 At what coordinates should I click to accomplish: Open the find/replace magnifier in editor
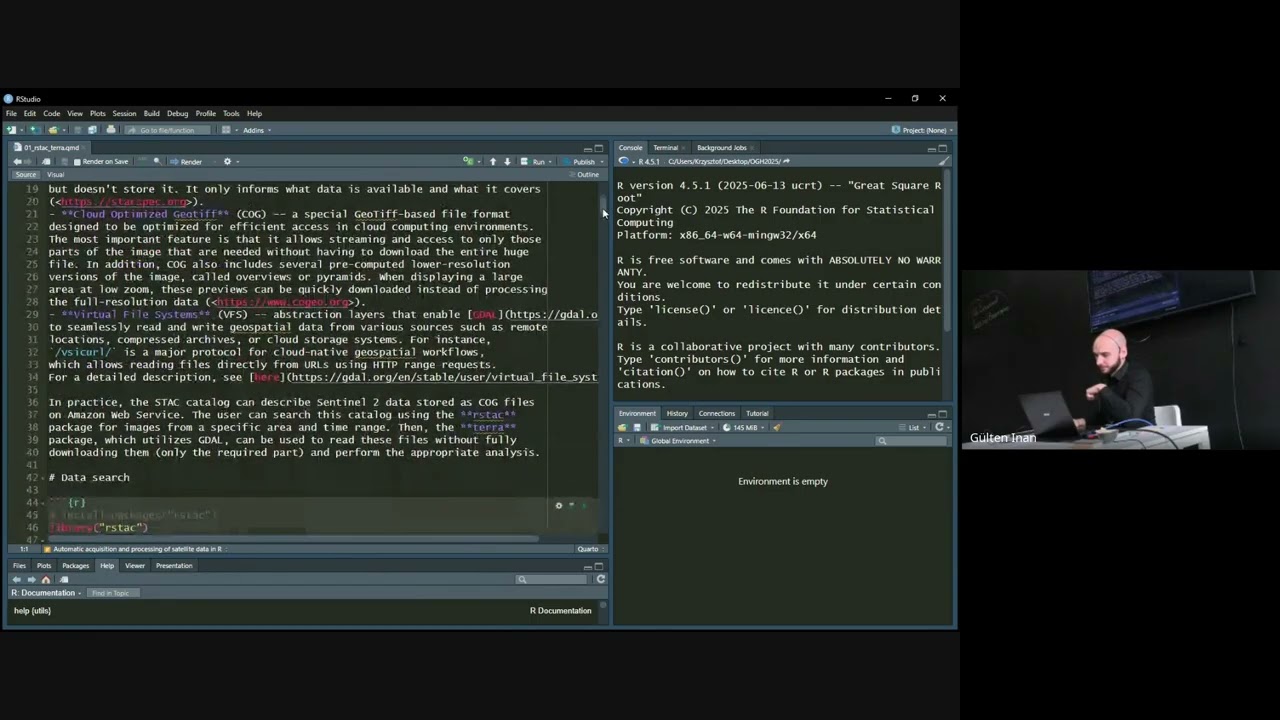pos(157,161)
